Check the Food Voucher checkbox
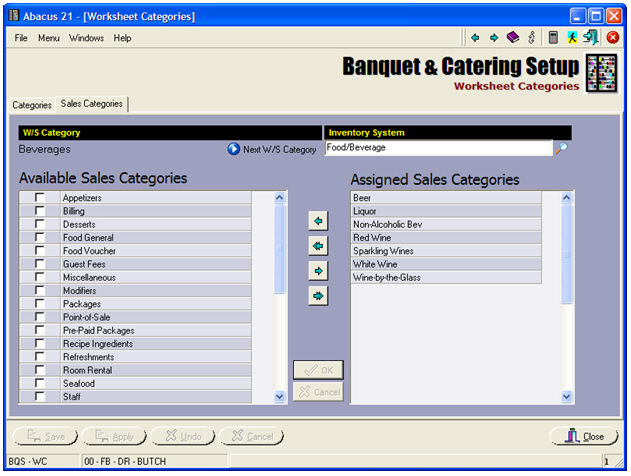 tap(39, 250)
